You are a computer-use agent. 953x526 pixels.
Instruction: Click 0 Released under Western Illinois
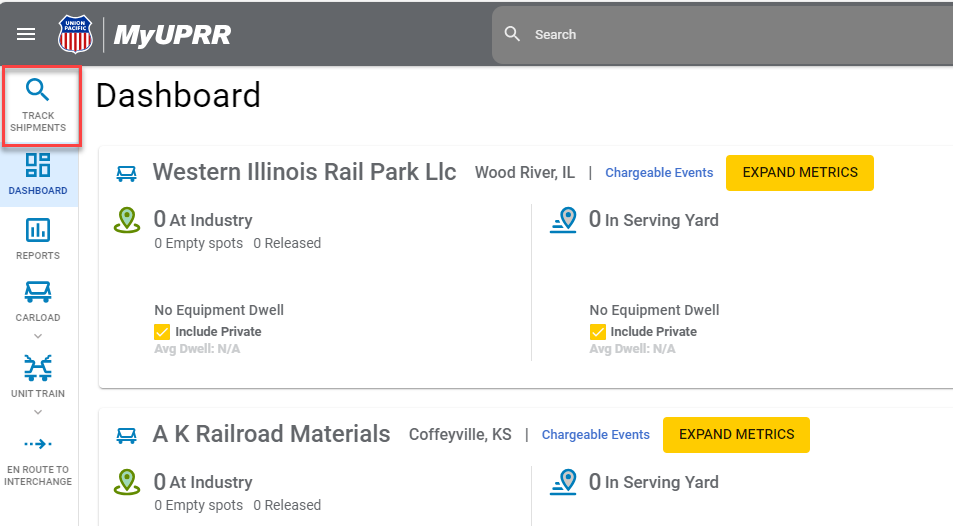287,243
